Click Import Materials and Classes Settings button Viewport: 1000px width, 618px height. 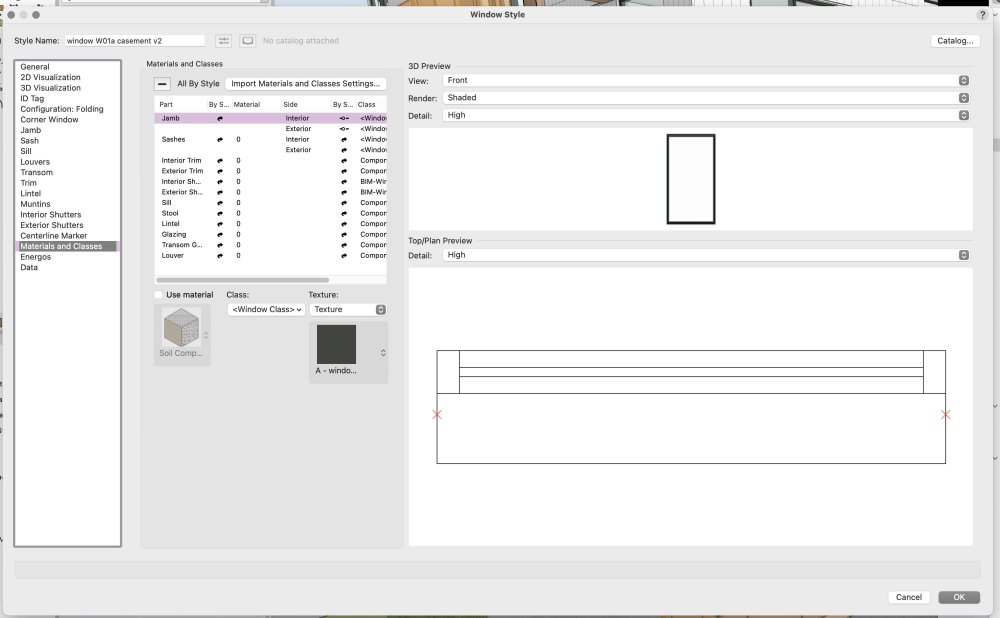pos(305,84)
